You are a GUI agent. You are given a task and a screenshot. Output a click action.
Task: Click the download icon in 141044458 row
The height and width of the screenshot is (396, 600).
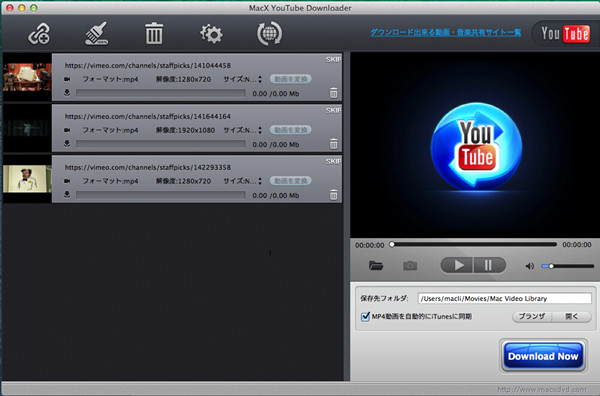point(67,93)
